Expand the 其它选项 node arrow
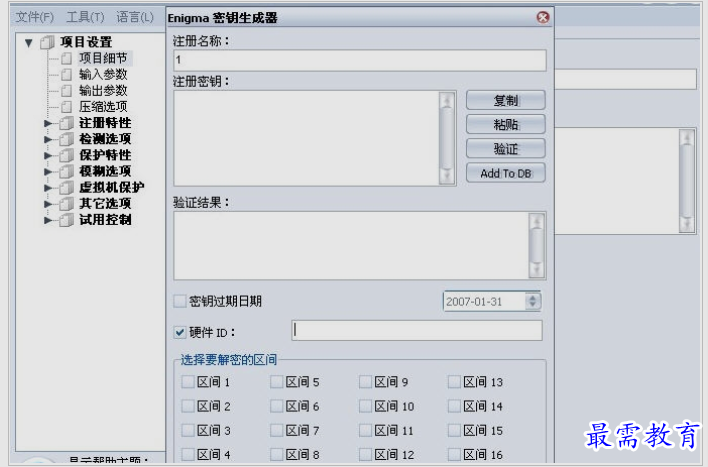The image size is (708, 467). point(48,204)
